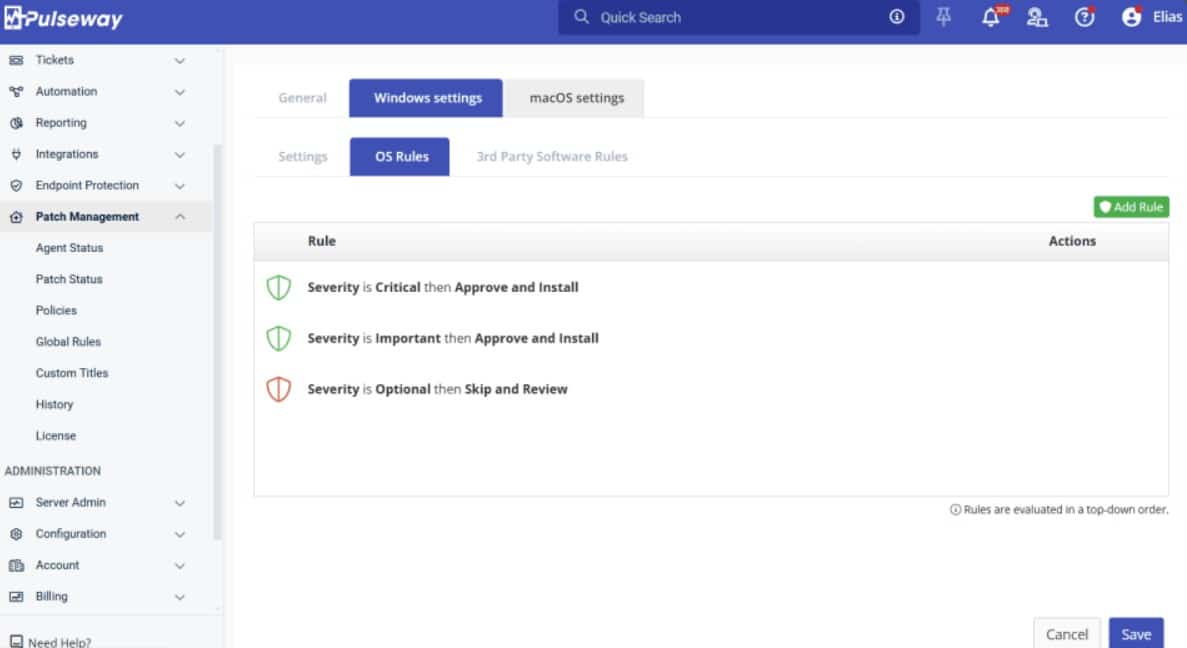This screenshot has height=648, width=1187.
Task: Open Policies in the sidebar
Action: [x=56, y=310]
